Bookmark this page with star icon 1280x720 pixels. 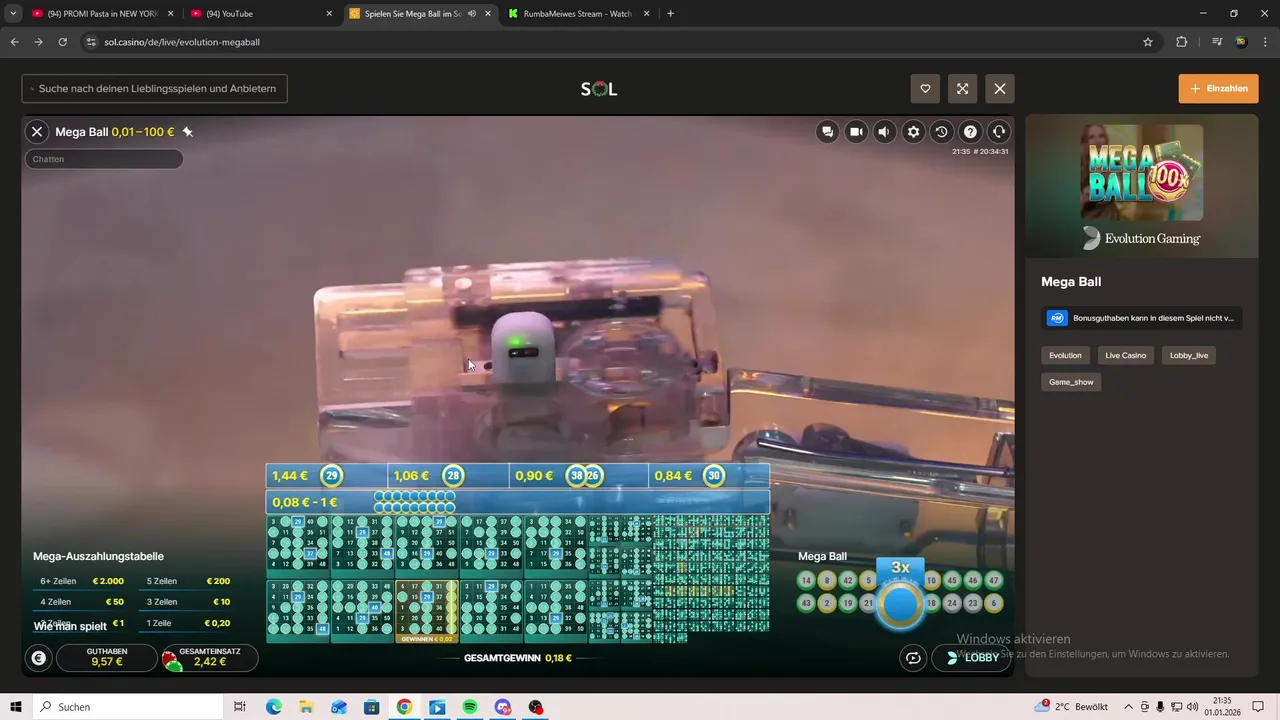click(x=1148, y=42)
